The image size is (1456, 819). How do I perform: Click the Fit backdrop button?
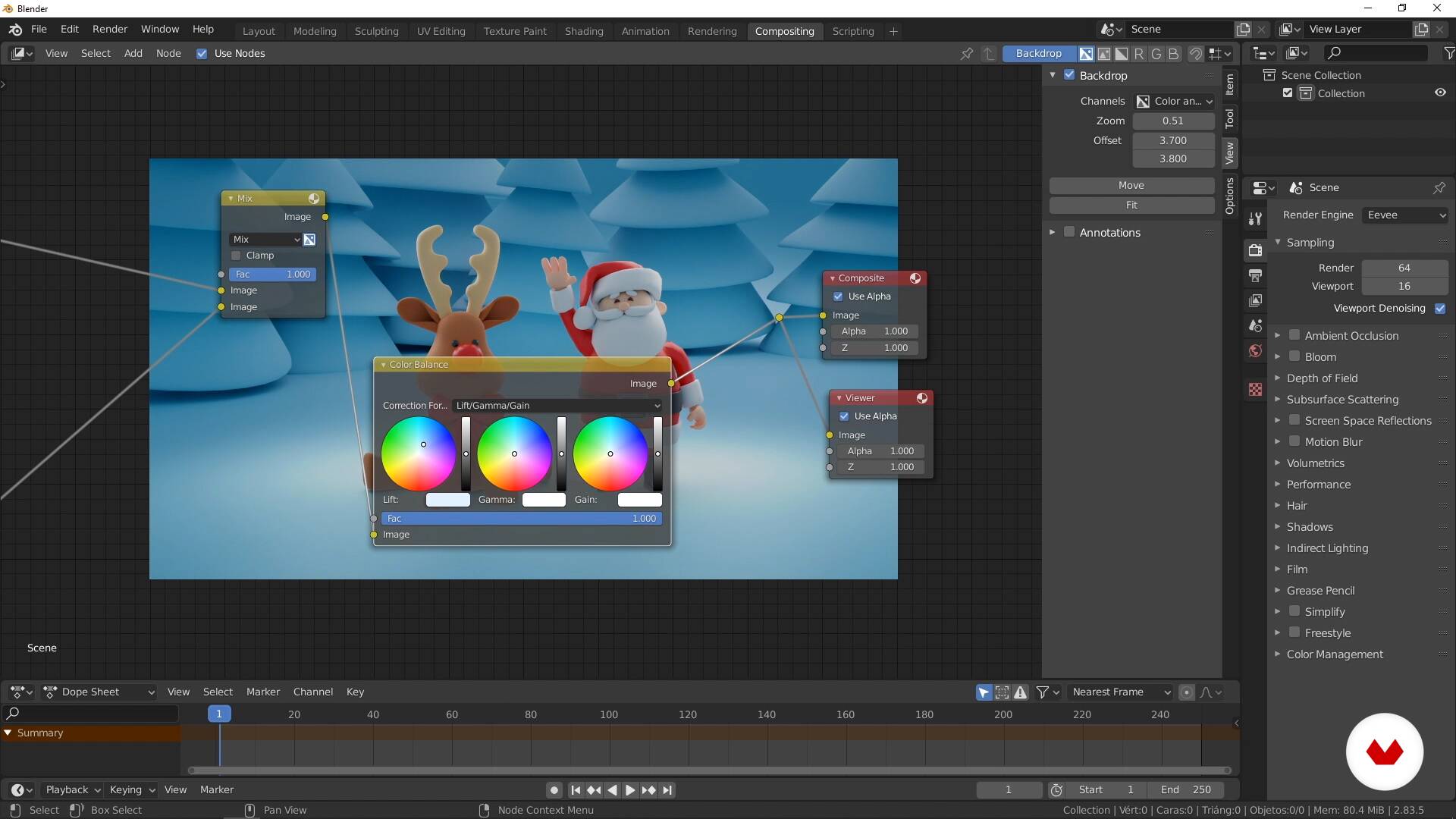(1131, 206)
